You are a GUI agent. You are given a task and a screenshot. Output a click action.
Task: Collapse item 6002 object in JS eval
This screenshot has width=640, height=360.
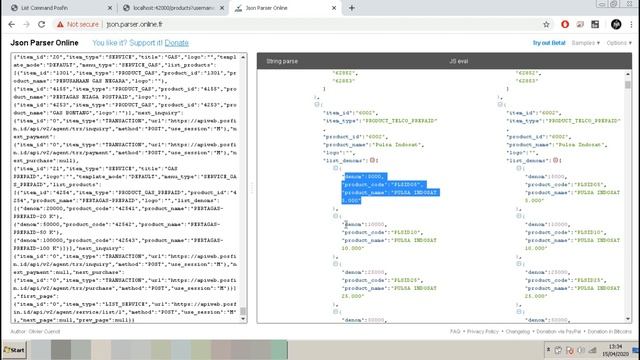[x=500, y=104]
